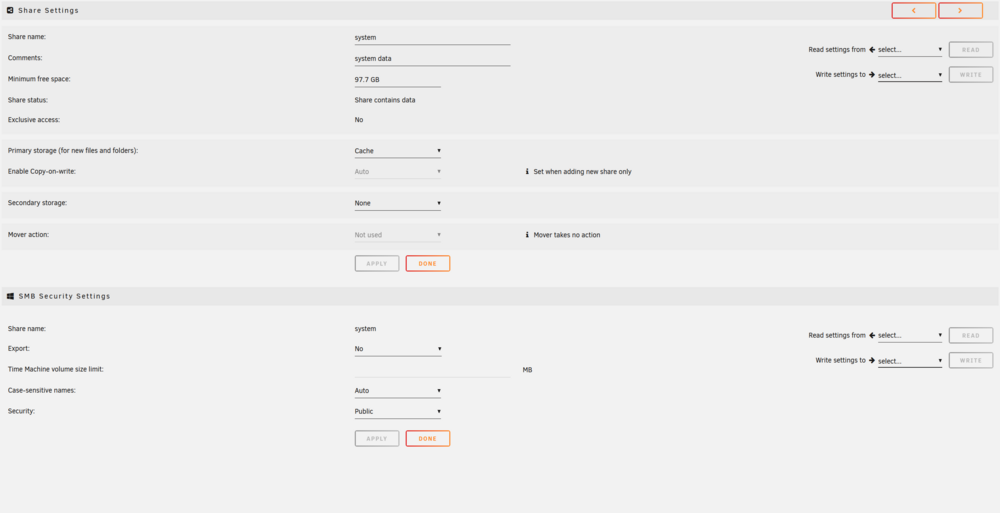
Task: Open the Secondary storage dropdown showing None
Action: (397, 204)
